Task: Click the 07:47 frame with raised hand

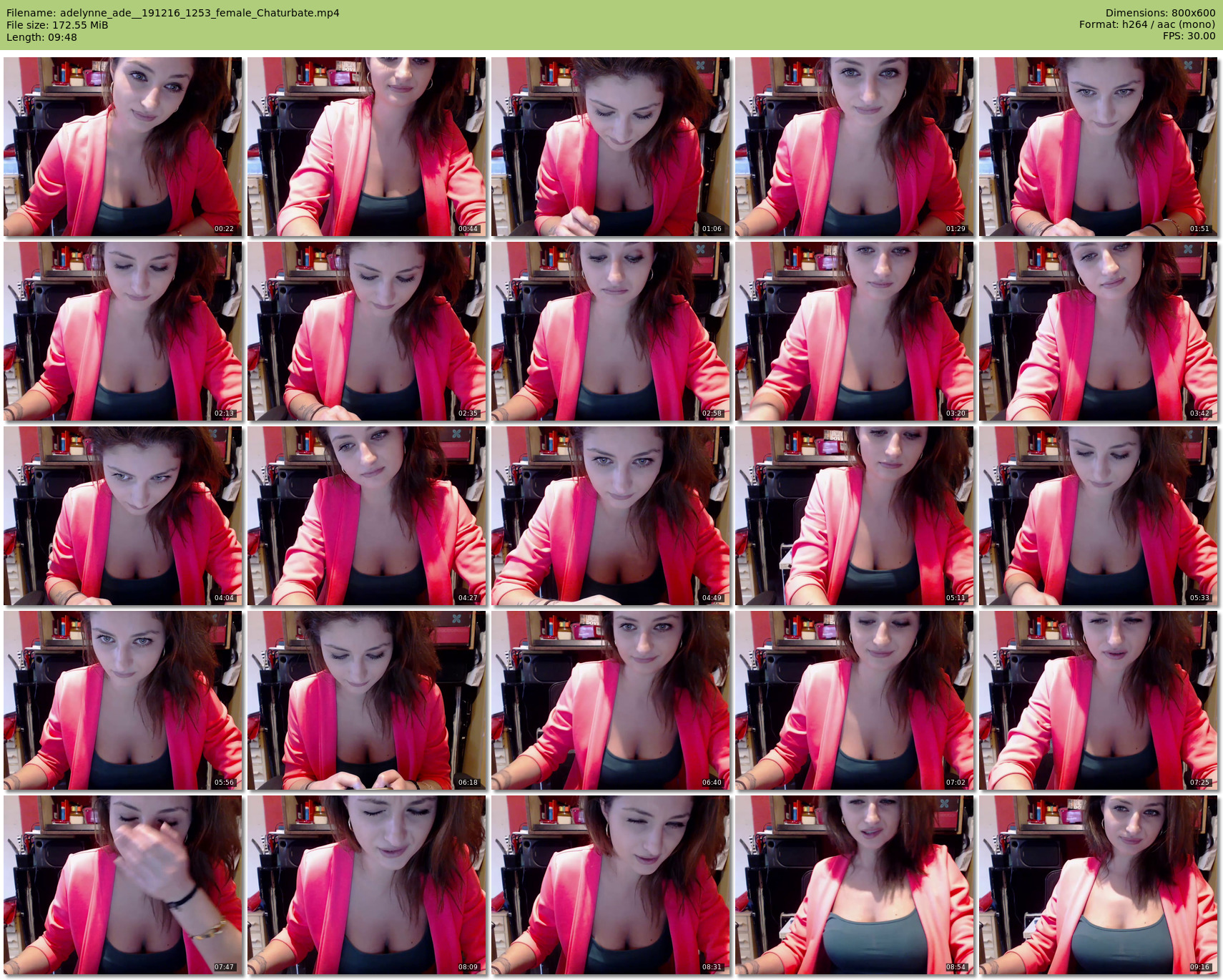Action: click(123, 885)
